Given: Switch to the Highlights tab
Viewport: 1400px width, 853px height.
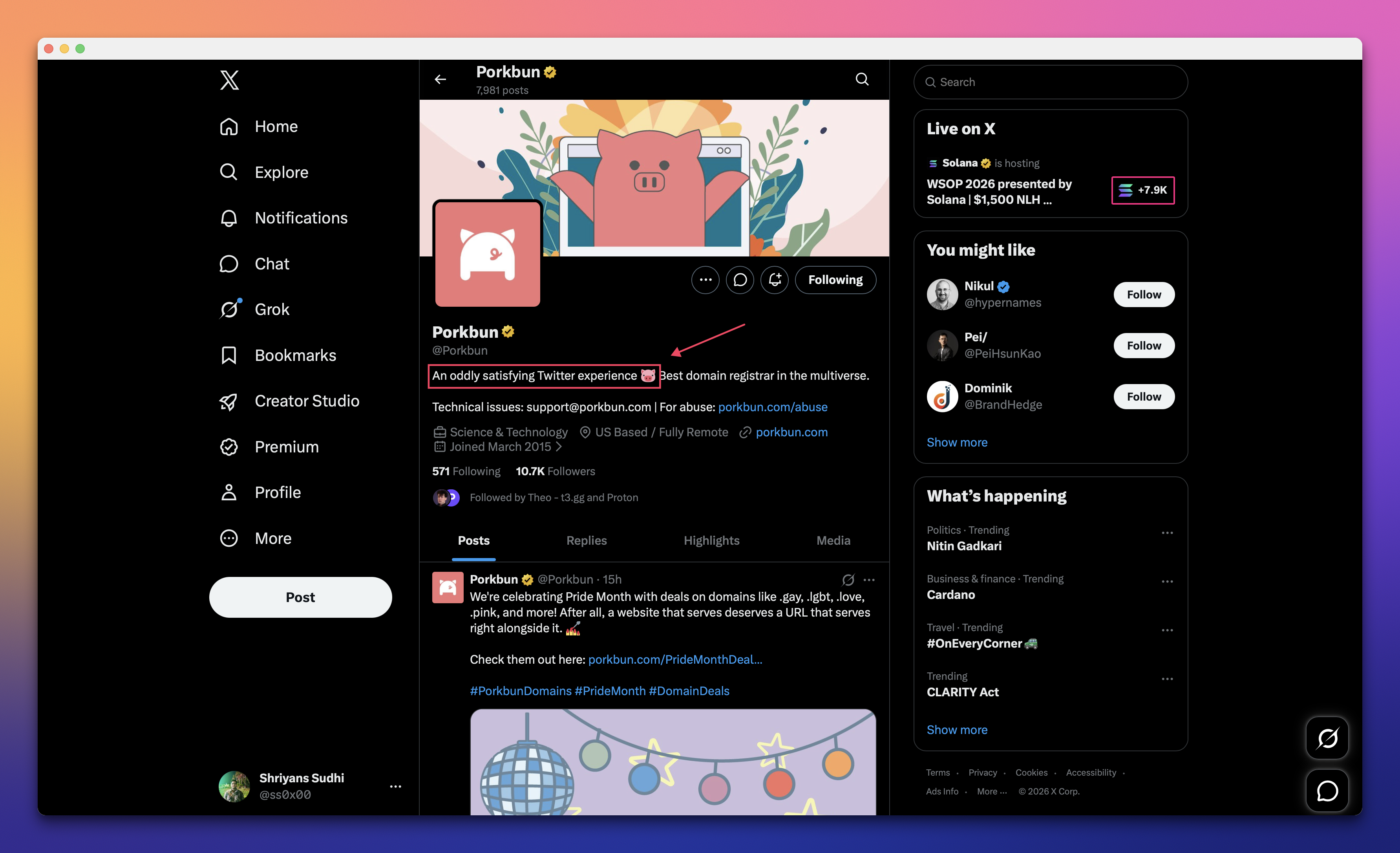Looking at the screenshot, I should (x=711, y=540).
